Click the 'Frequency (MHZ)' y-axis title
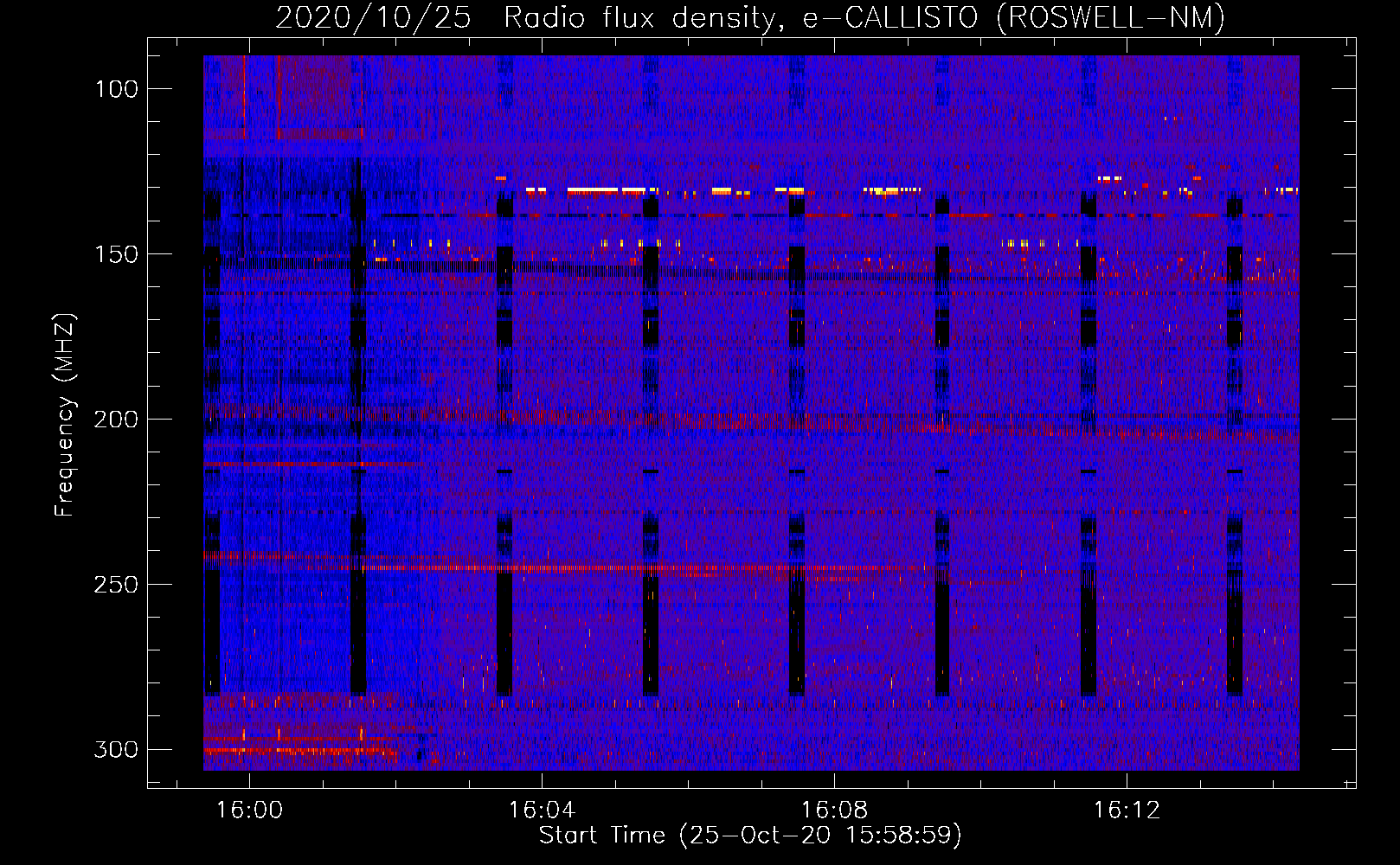 (x=65, y=414)
